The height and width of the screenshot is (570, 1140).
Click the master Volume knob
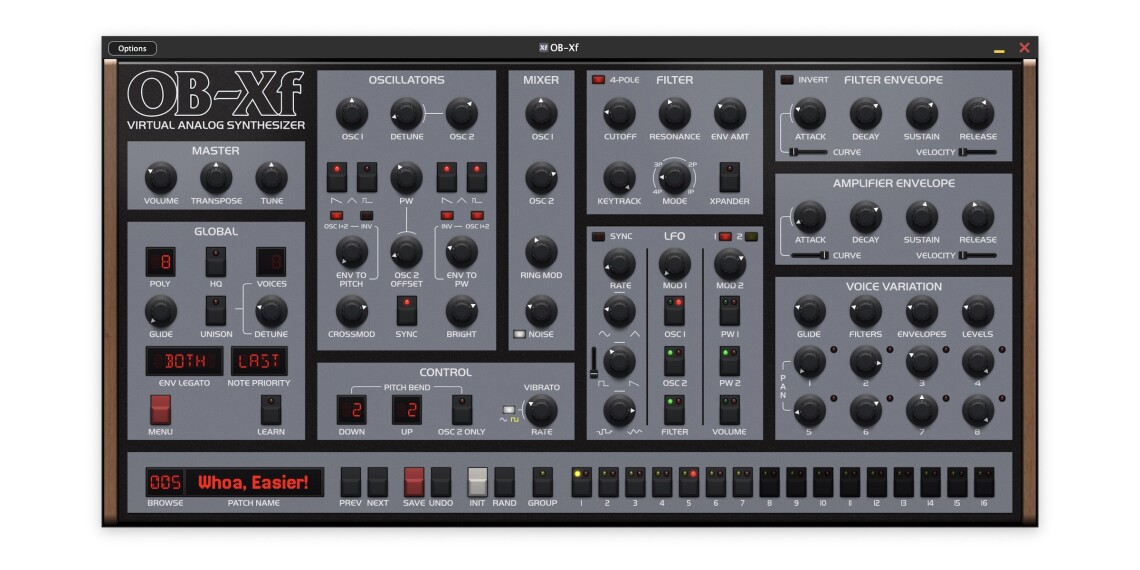(160, 178)
